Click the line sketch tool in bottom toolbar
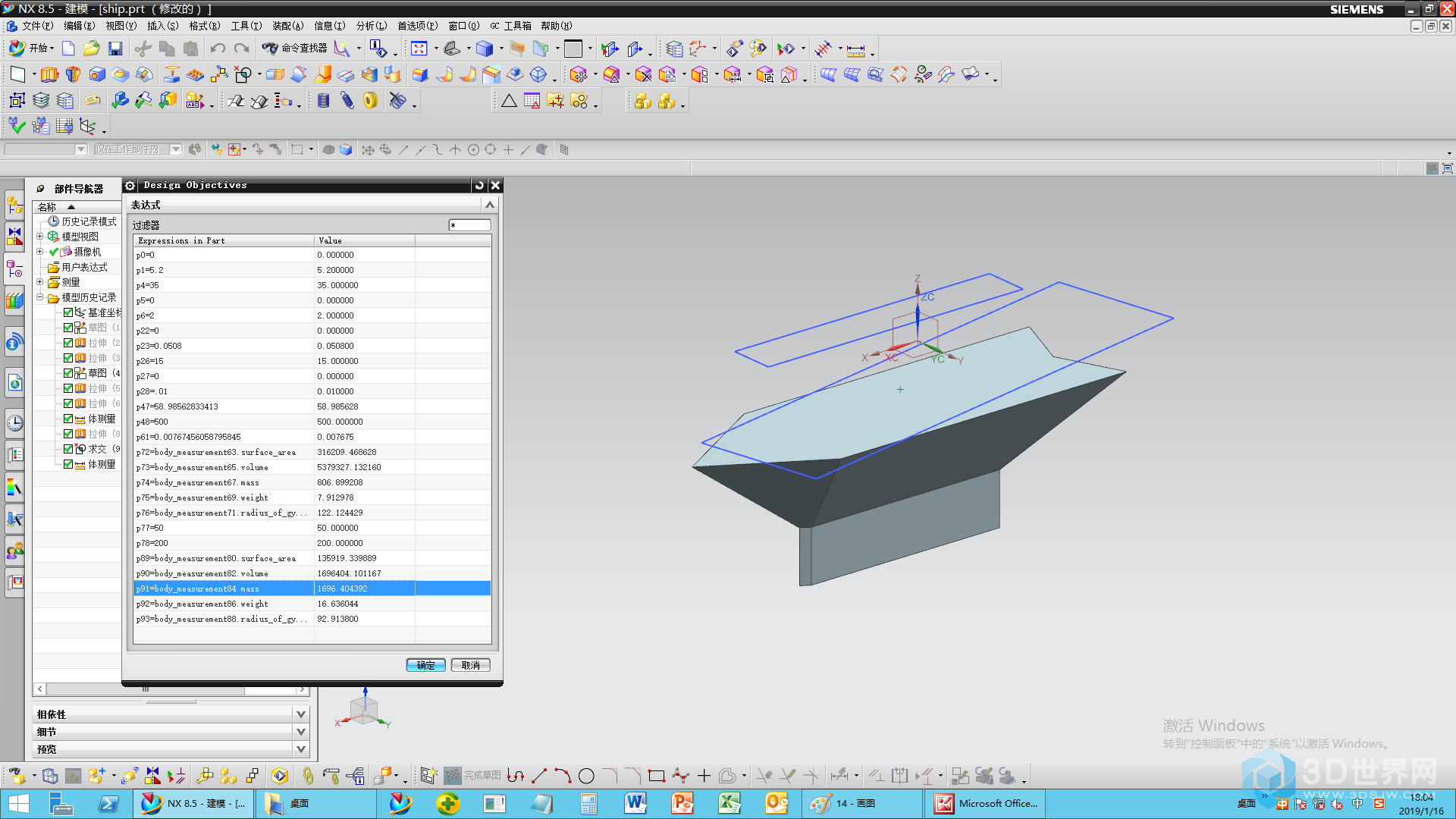 pos(539,776)
